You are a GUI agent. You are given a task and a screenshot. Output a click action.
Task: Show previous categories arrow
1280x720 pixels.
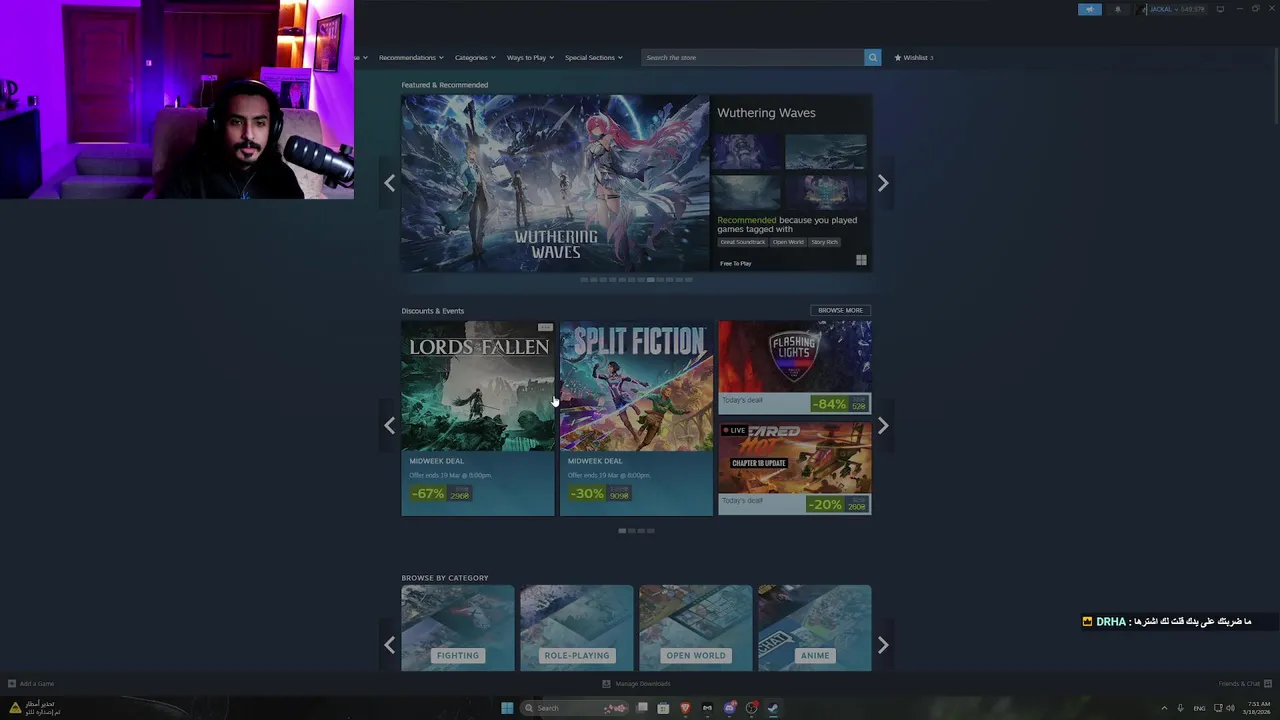pos(389,645)
